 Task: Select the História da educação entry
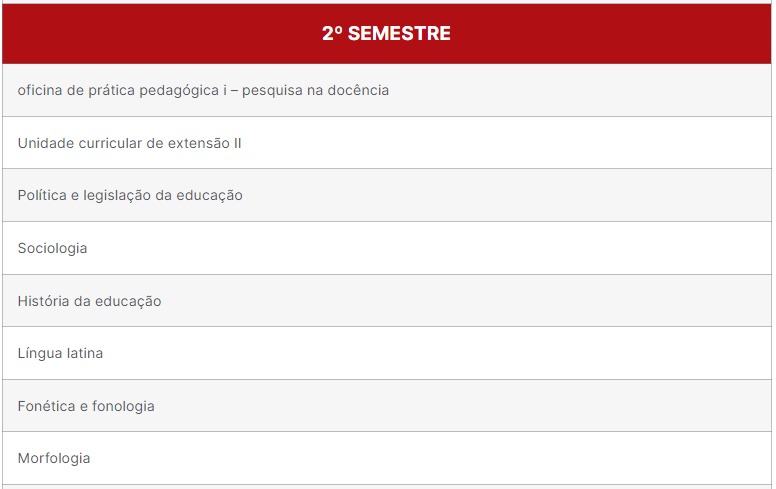pos(387,300)
